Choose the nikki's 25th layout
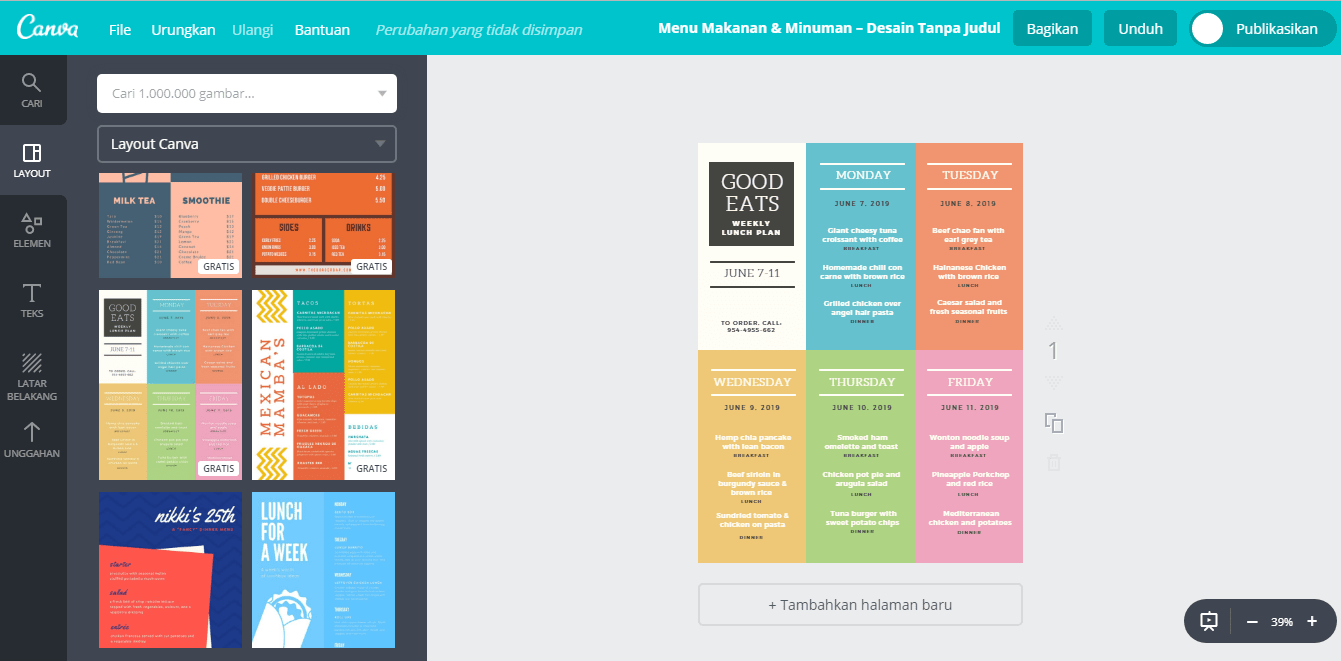The width and height of the screenshot is (1341, 661). click(170, 569)
